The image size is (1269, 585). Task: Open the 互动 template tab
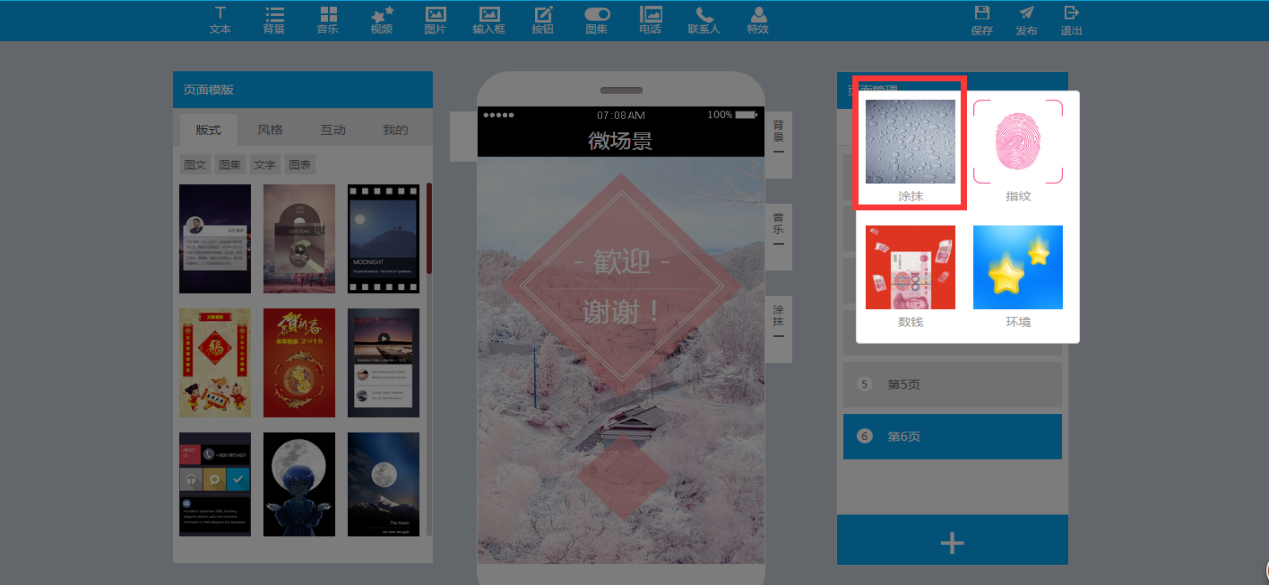(x=333, y=130)
